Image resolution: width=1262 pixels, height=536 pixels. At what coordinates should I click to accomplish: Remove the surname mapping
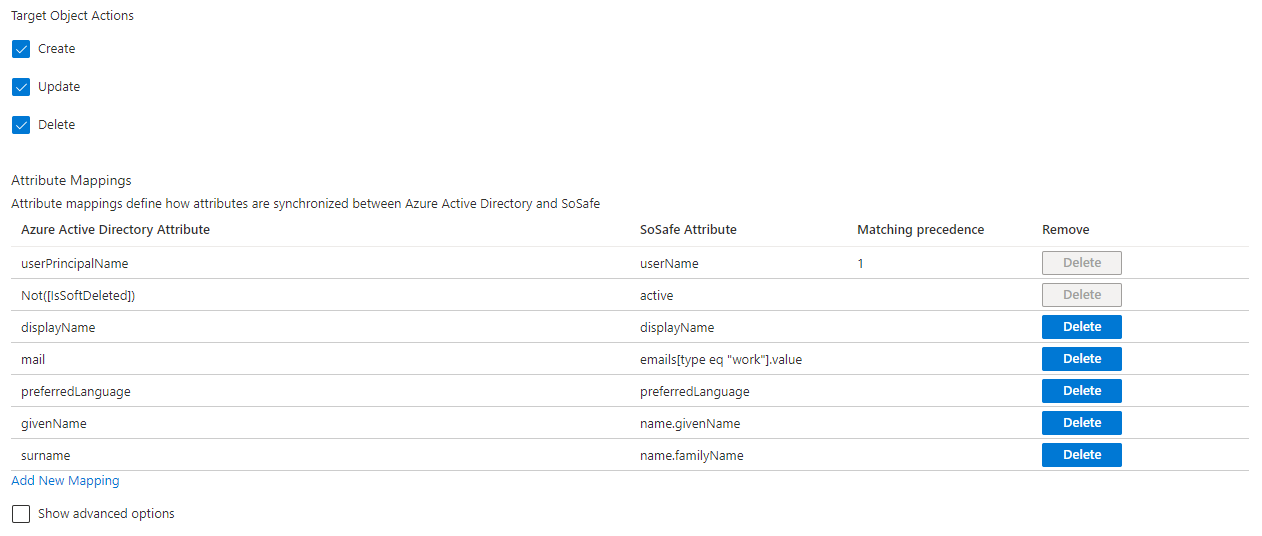coord(1081,455)
